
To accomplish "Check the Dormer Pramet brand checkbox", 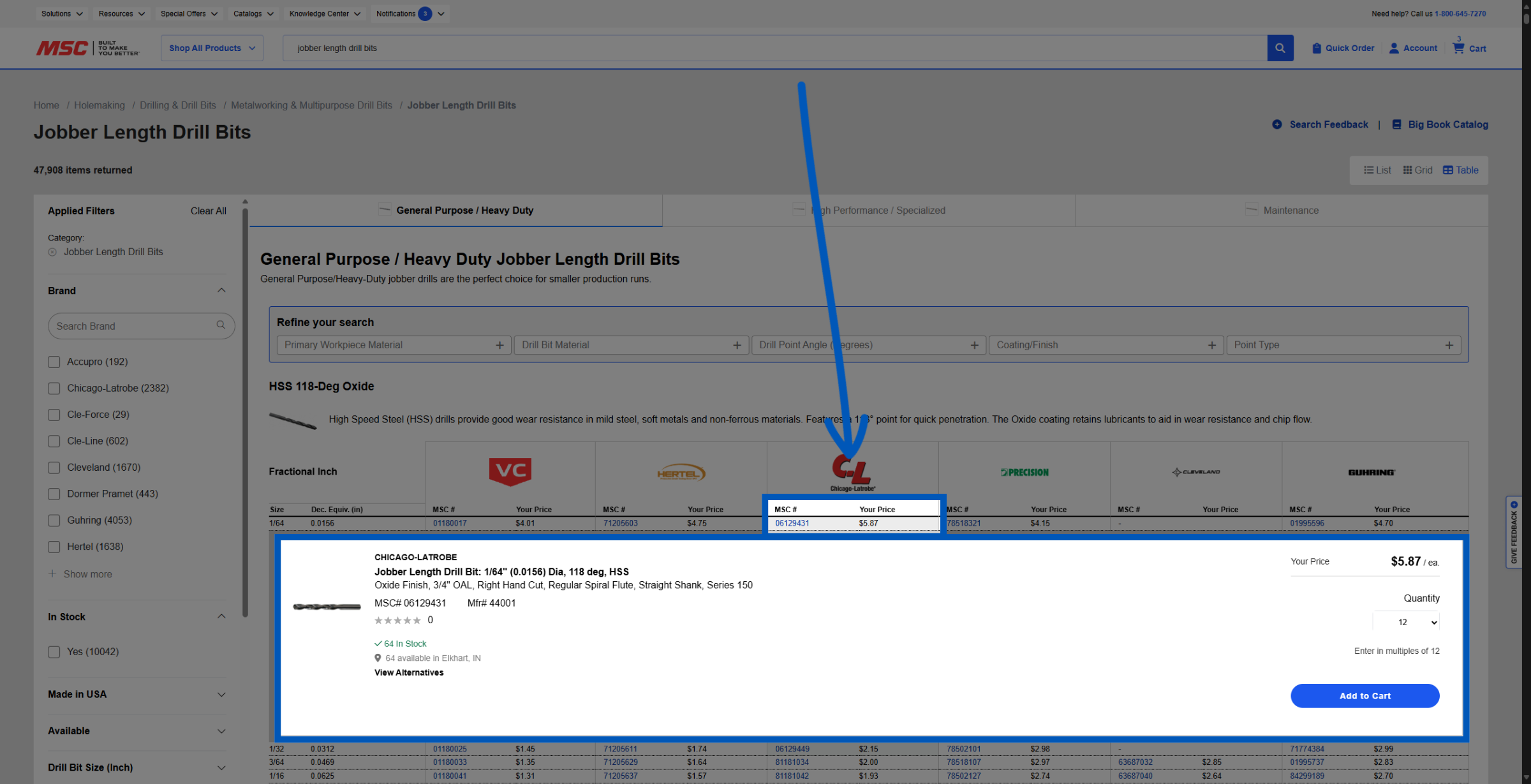I will [x=54, y=494].
